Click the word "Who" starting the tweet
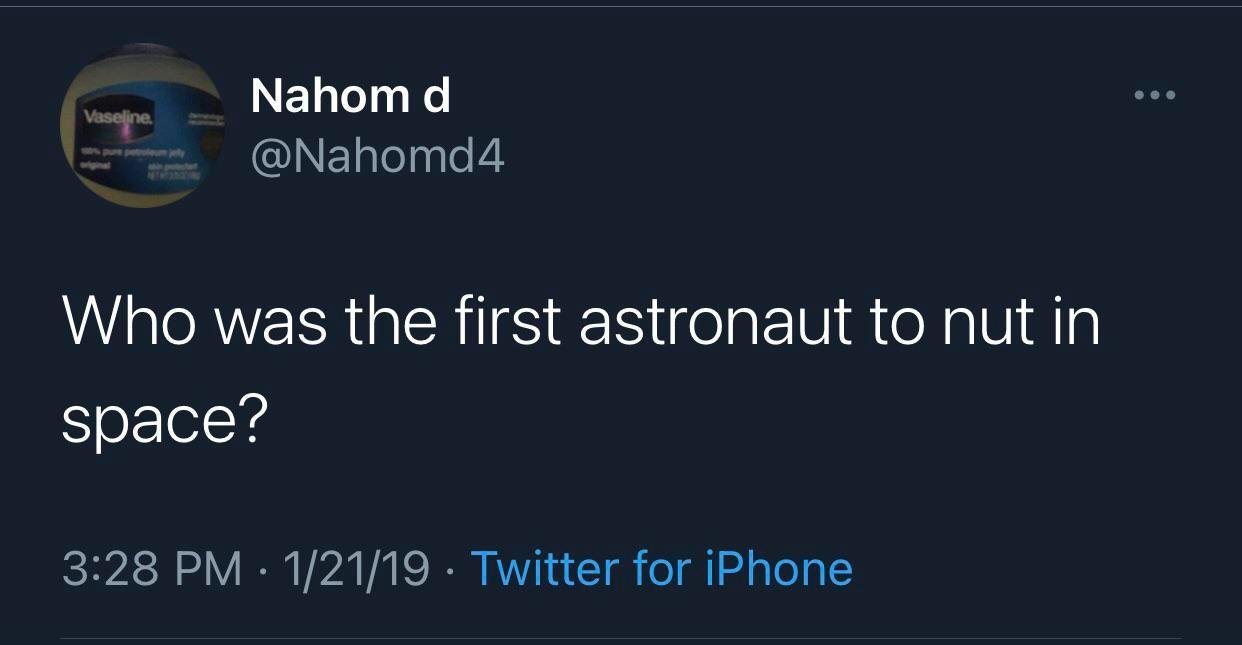 (x=129, y=324)
